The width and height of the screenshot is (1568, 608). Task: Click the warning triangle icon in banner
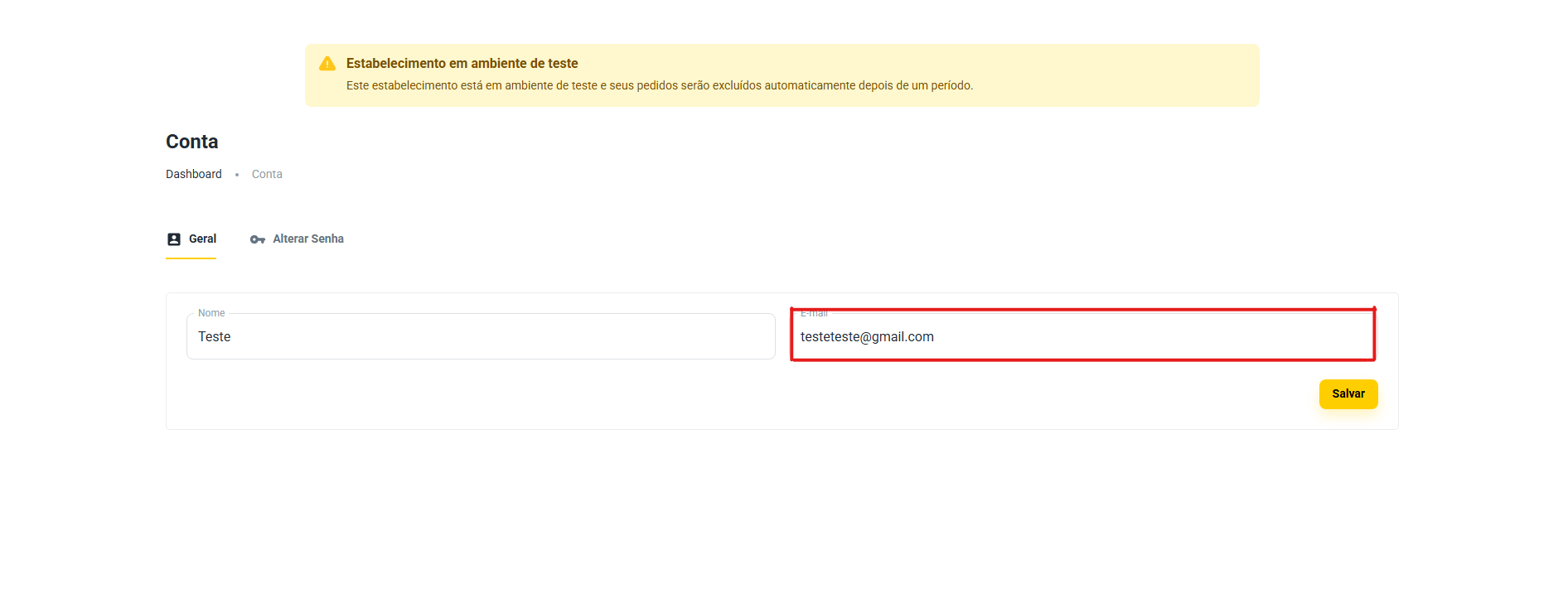327,64
